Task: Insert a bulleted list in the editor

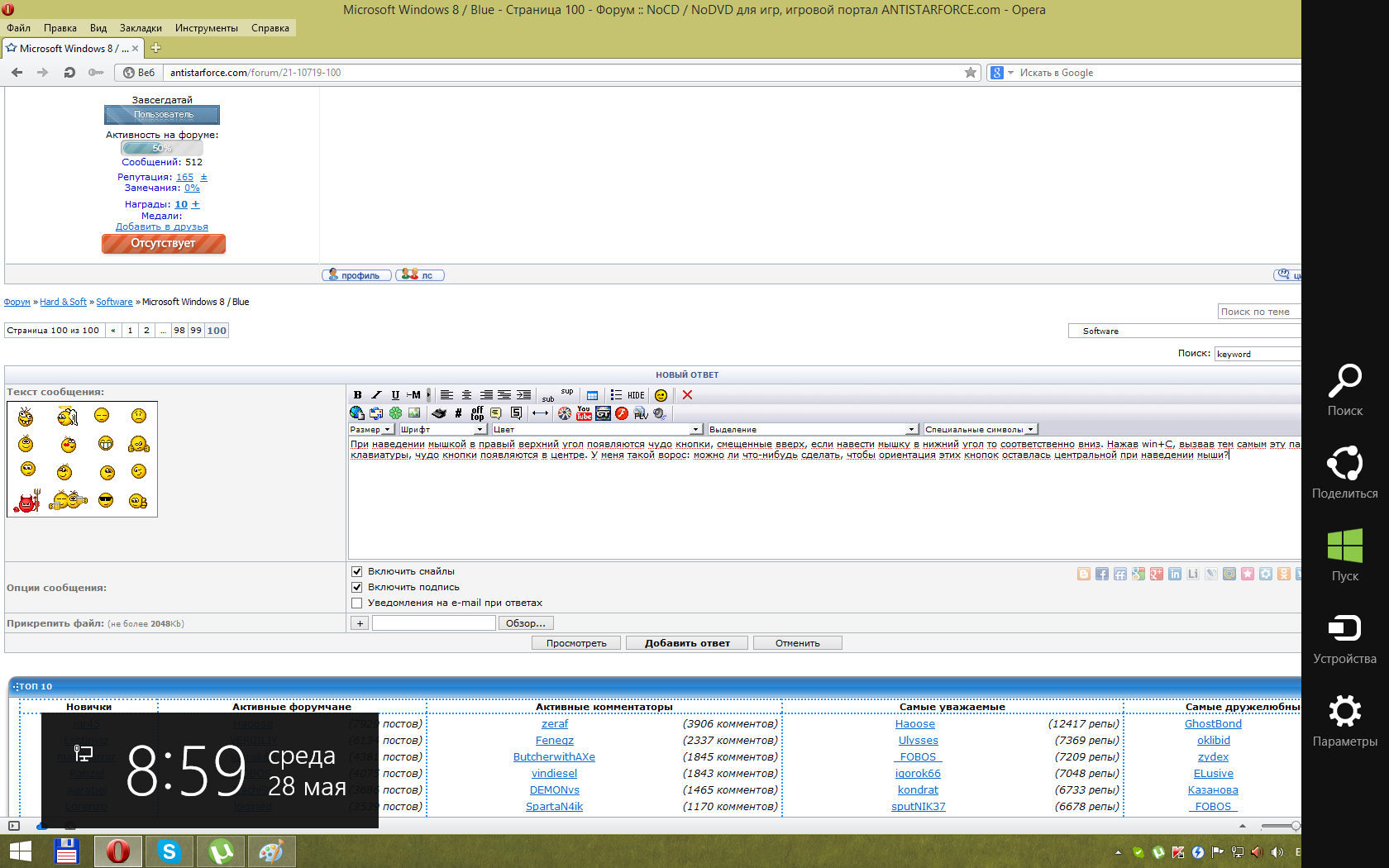Action: 616,395
